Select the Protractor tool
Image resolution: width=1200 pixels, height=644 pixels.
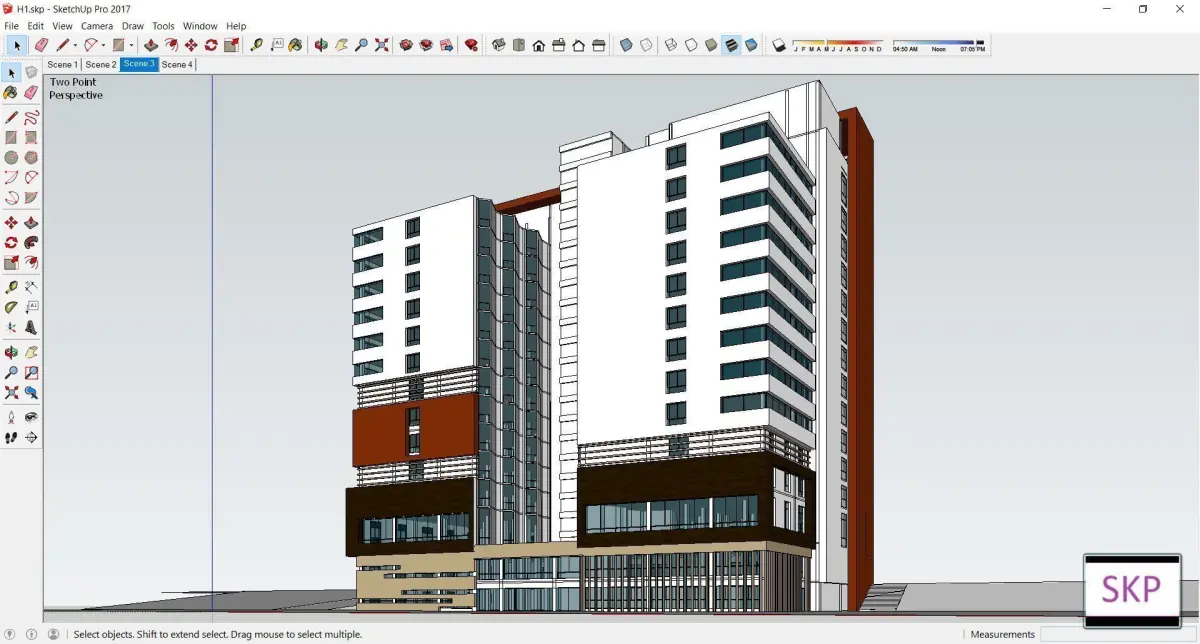11,307
